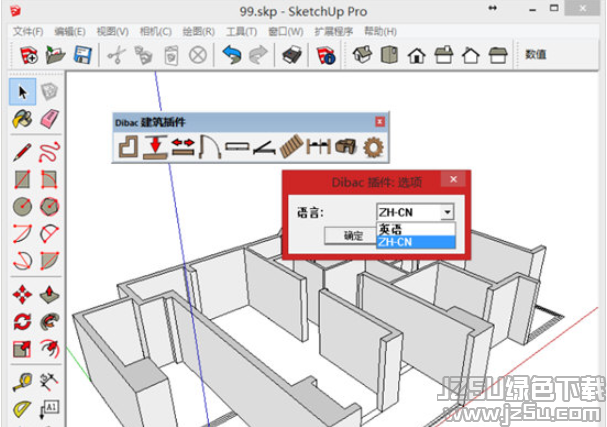Image resolution: width=607 pixels, height=427 pixels.
Task: Choose the Rectangle tool
Action: point(22,180)
